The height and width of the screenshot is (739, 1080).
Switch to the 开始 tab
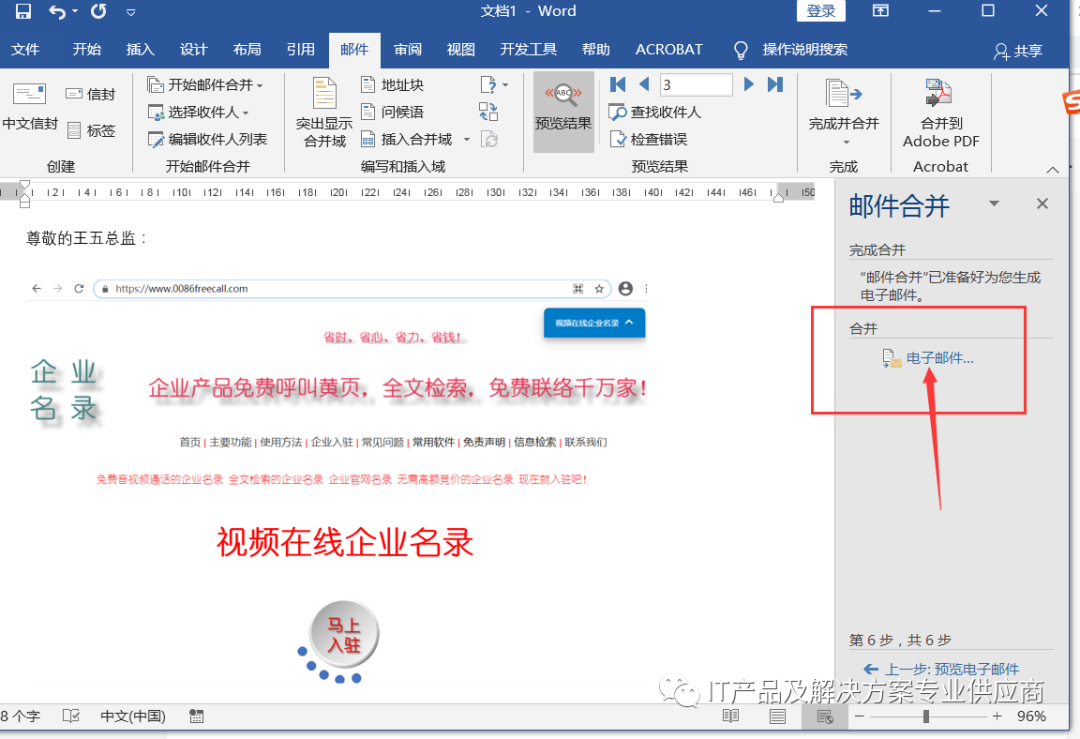[x=87, y=50]
